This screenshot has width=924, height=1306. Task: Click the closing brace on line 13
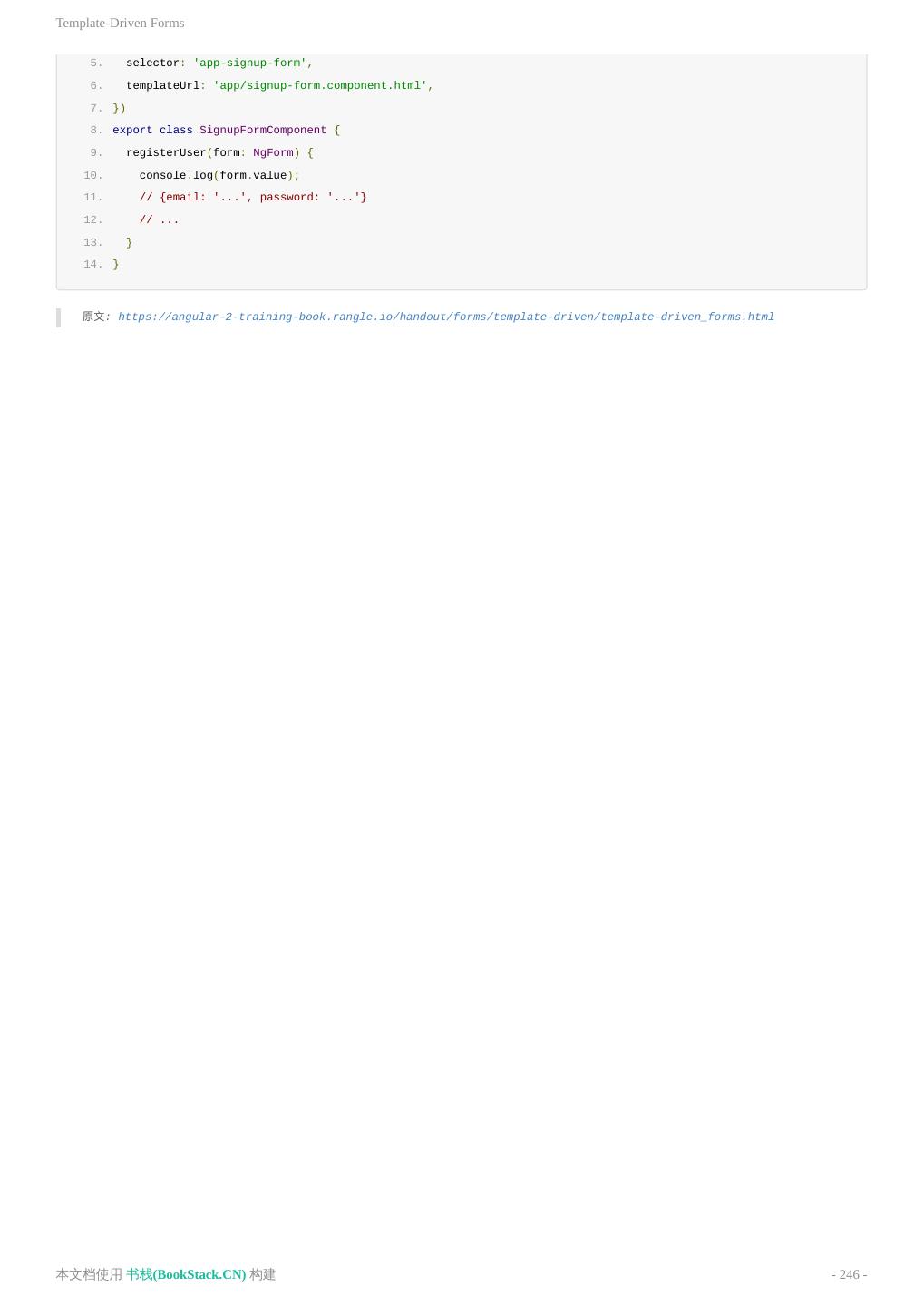pos(129,243)
